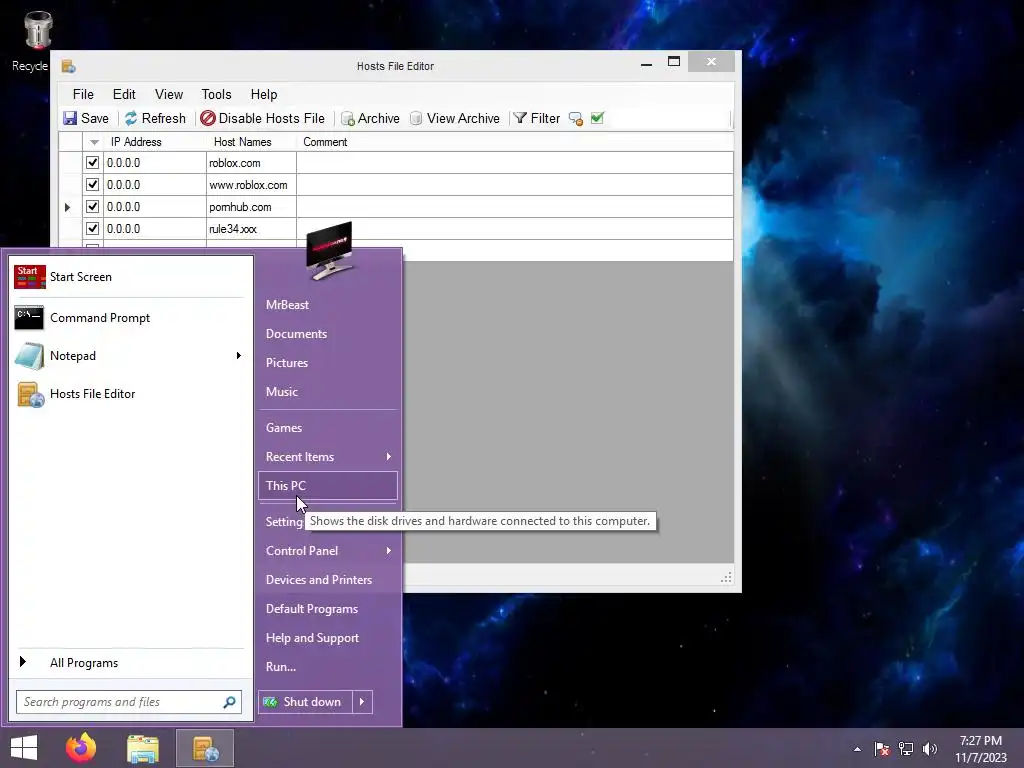Expand the Shut down options arrow
This screenshot has width=1024, height=768.
pos(362,702)
